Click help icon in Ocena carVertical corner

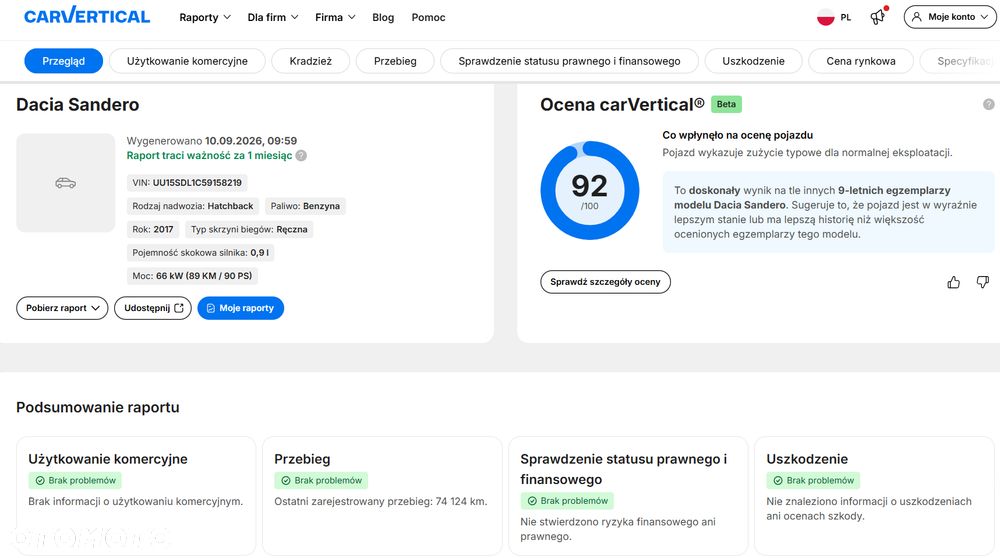pos(989,104)
